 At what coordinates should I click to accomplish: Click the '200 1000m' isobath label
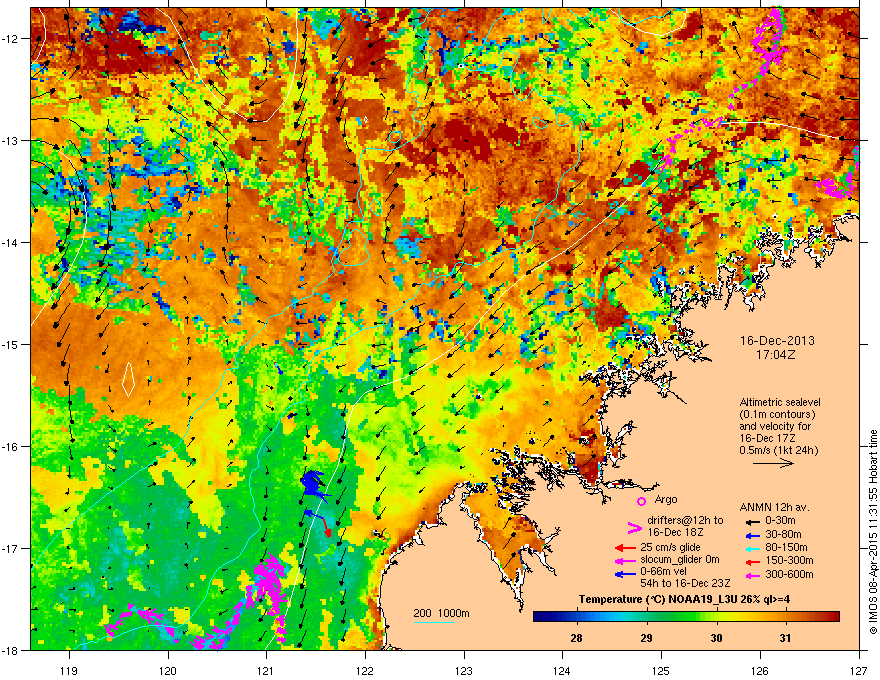pyautogui.click(x=441, y=613)
